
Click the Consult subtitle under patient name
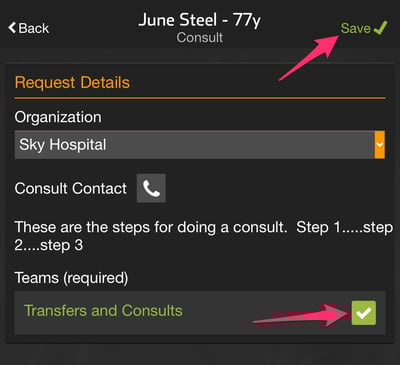coord(200,38)
